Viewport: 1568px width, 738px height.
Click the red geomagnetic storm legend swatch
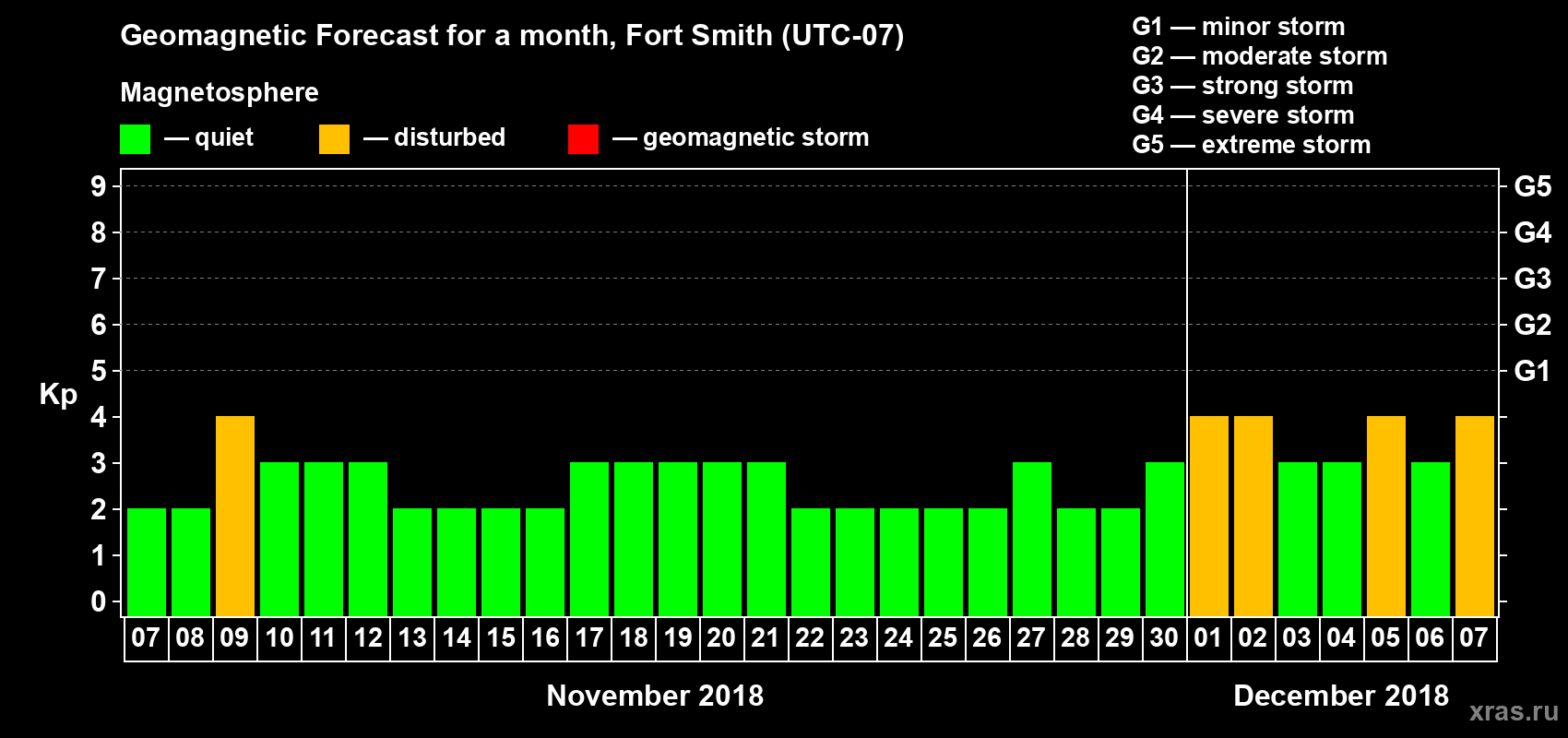pos(583,139)
